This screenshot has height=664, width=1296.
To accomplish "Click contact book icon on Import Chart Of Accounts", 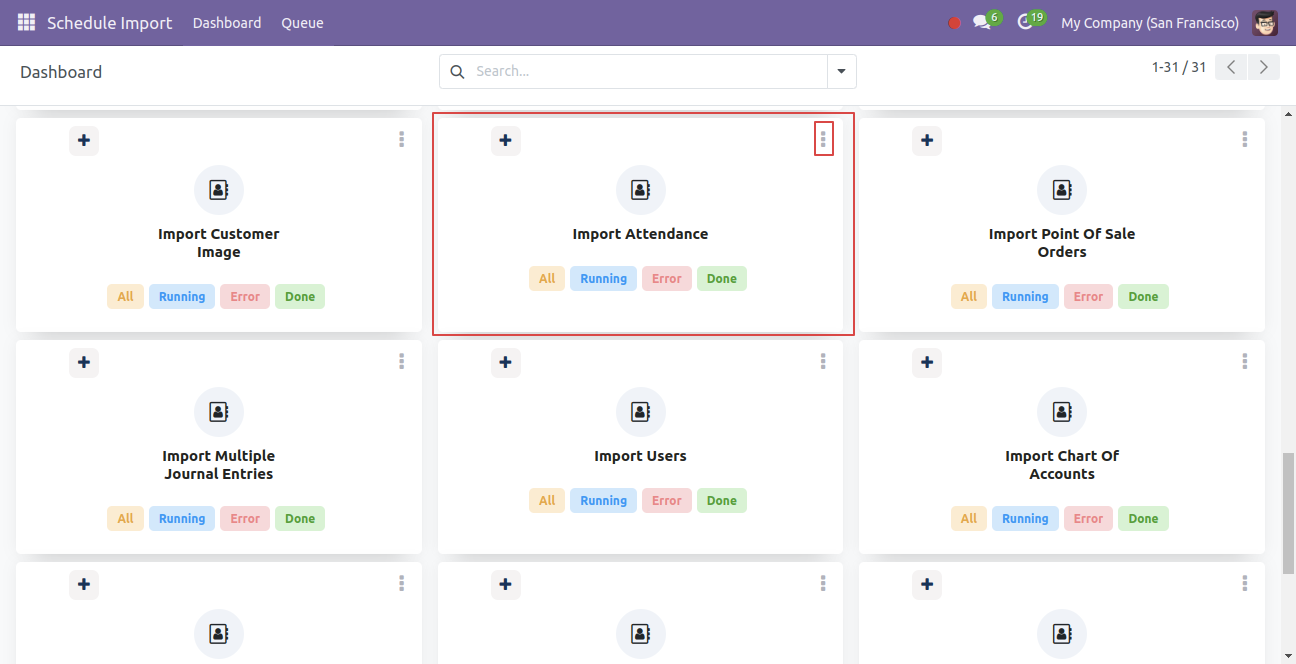I will 1062,412.
